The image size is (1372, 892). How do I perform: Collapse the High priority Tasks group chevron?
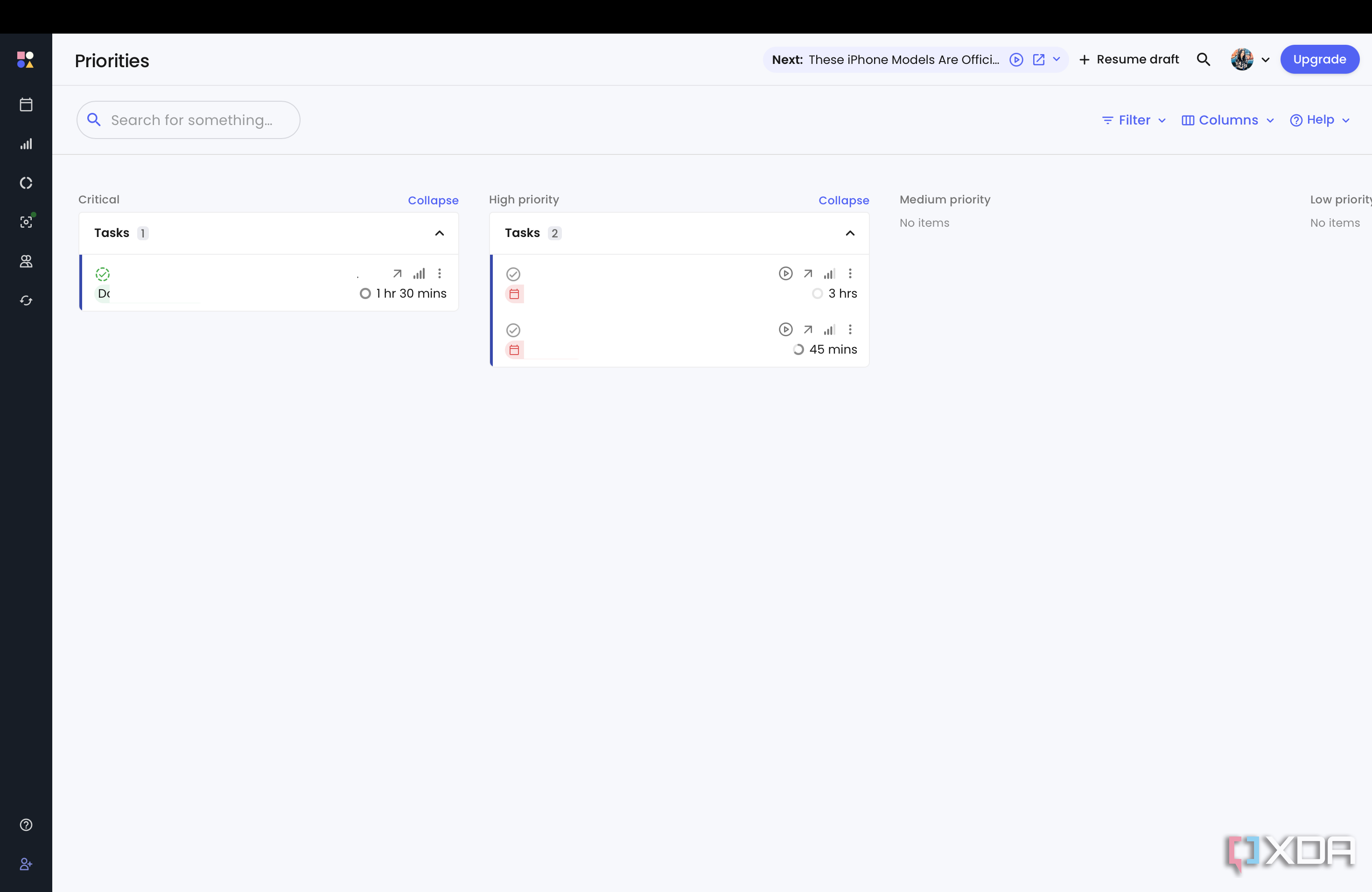850,233
